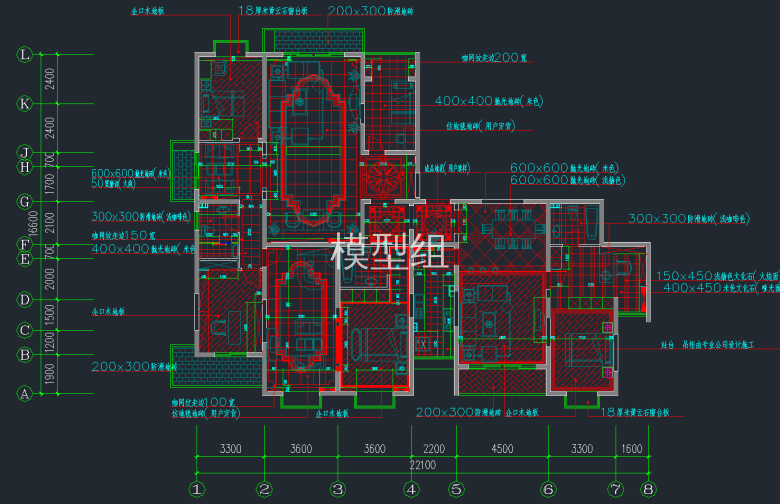Click the vertical 16600 overall dimension
Screen dimensions: 780x504
click(x=33, y=224)
